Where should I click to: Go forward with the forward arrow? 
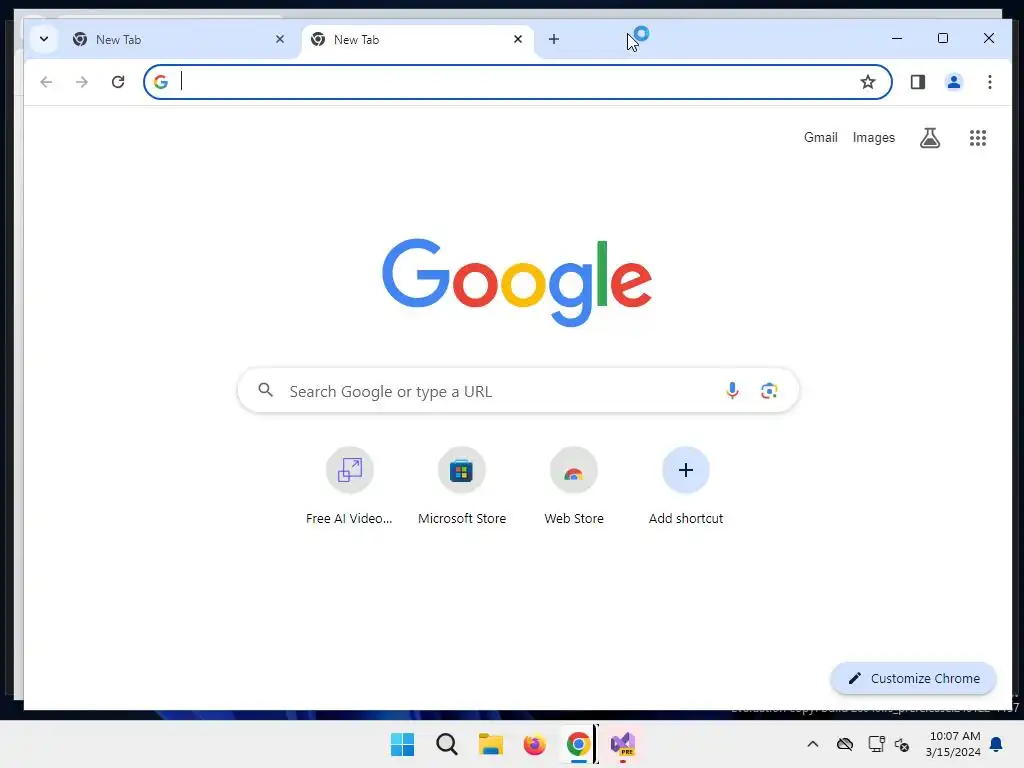click(x=82, y=82)
